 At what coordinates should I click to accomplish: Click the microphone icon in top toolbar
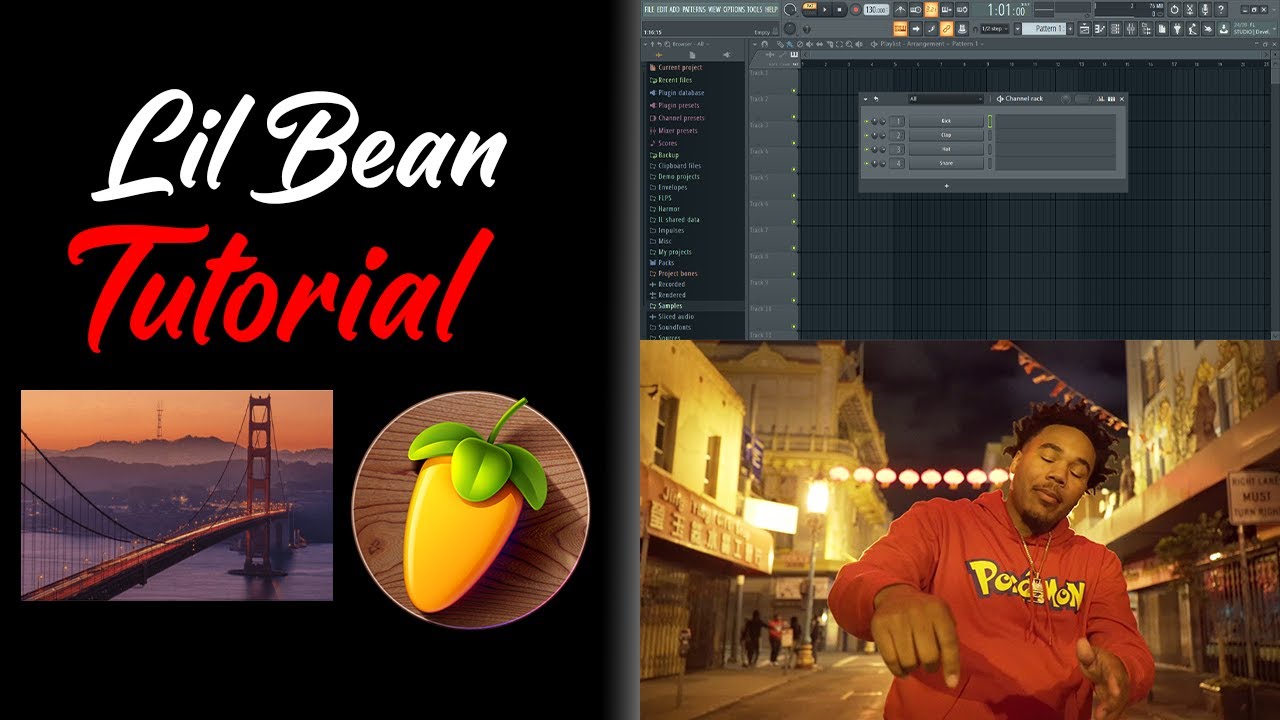tap(1205, 10)
